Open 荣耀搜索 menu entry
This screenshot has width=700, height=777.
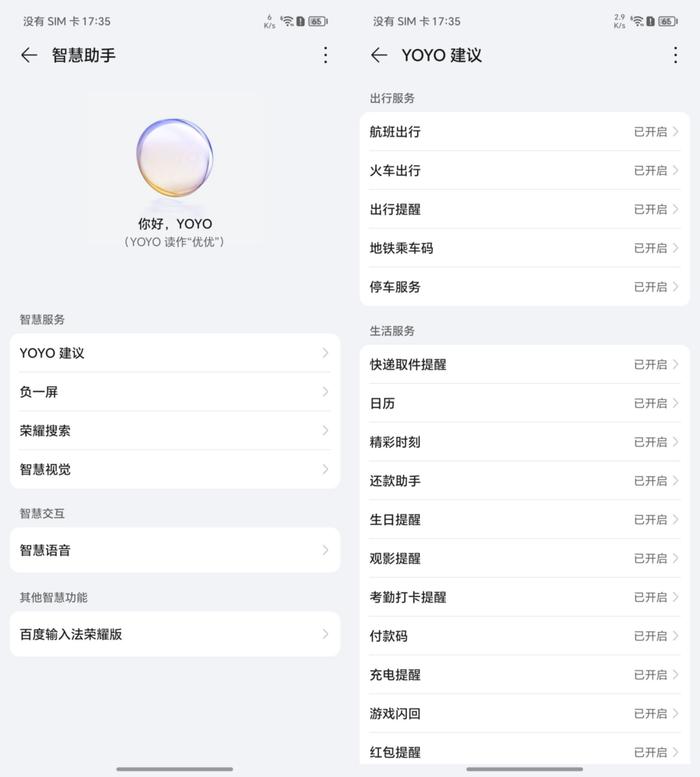pos(175,431)
